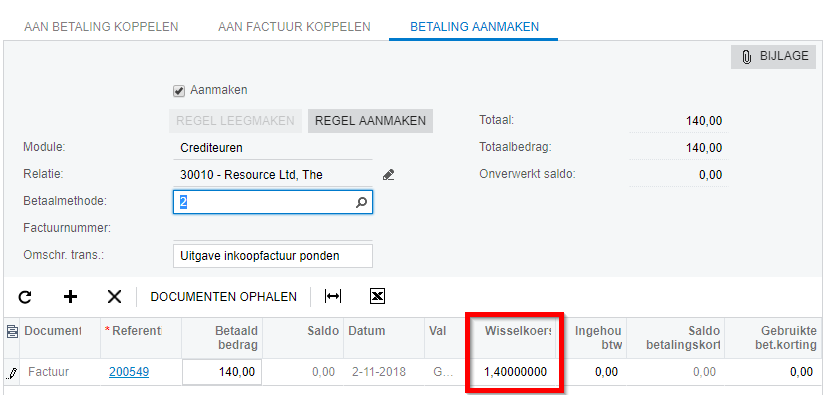Open Betaalmethode lookup magnifier
The width and height of the screenshot is (823, 395).
tap(361, 202)
